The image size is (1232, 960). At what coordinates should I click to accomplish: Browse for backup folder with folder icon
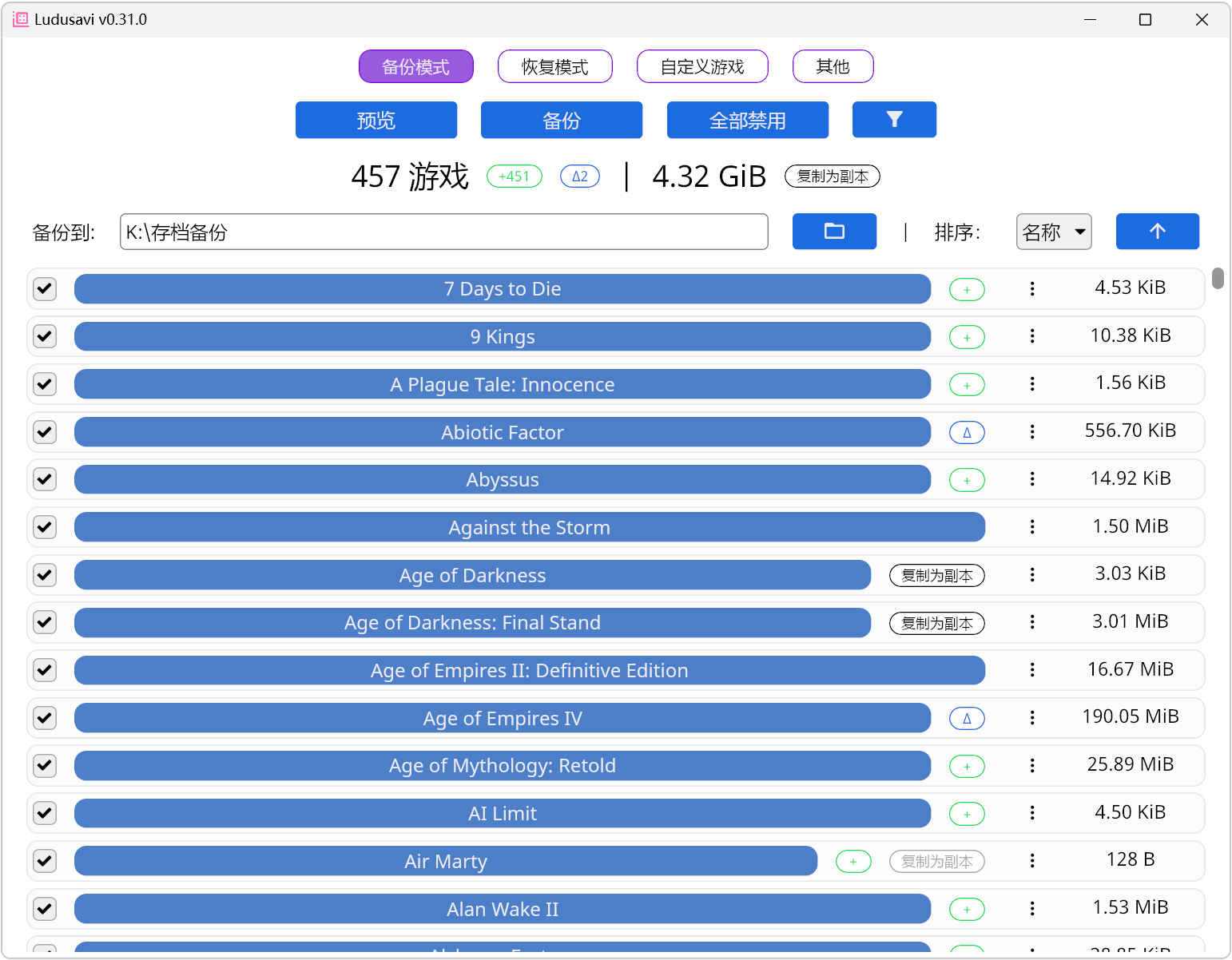pyautogui.click(x=834, y=232)
